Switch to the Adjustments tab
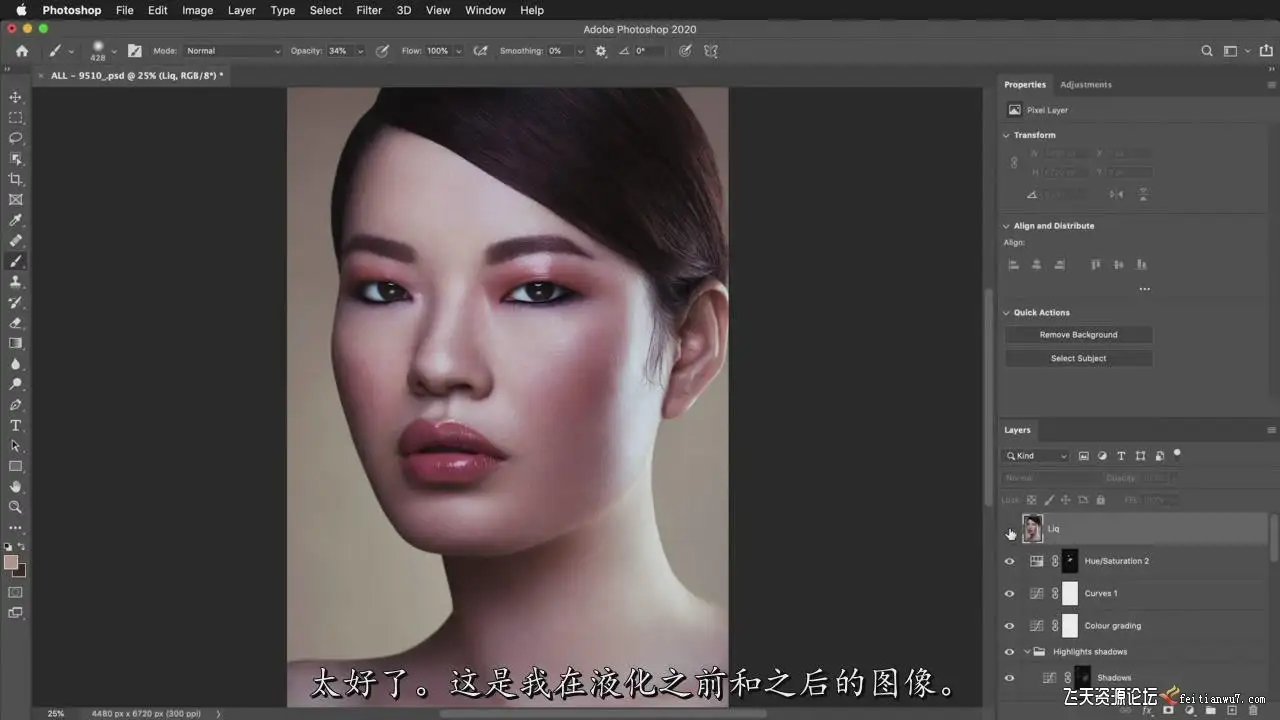 point(1085,85)
